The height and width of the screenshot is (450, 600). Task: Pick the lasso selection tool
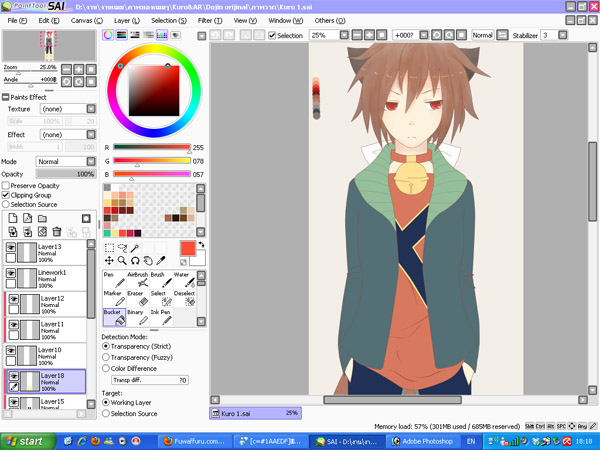click(122, 248)
